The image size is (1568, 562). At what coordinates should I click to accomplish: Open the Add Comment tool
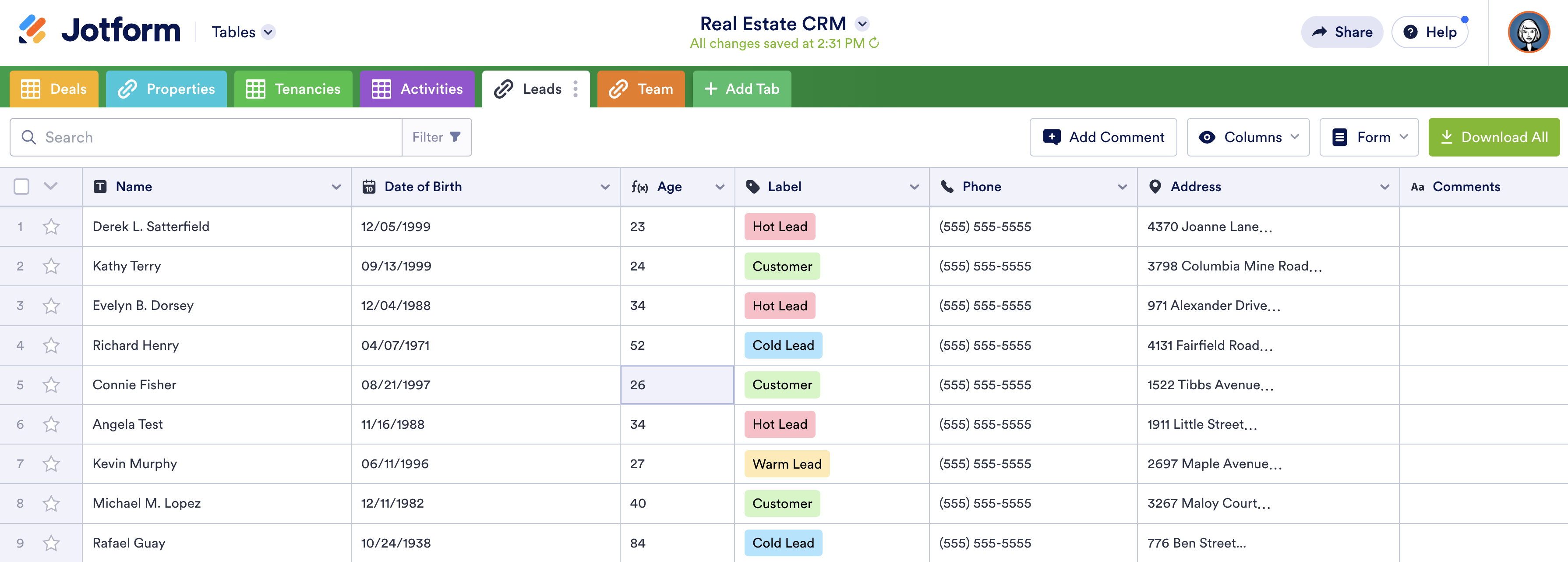pyautogui.click(x=1103, y=137)
